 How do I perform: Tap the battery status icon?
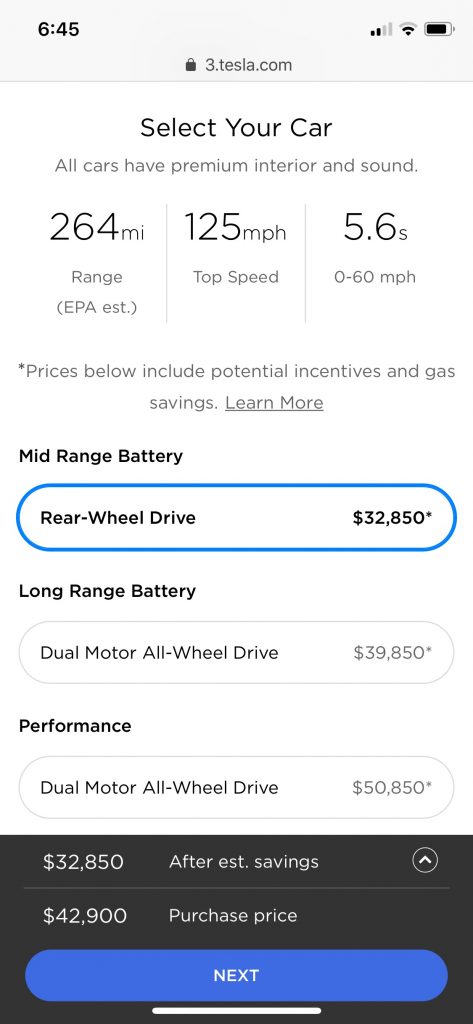[x=439, y=29]
